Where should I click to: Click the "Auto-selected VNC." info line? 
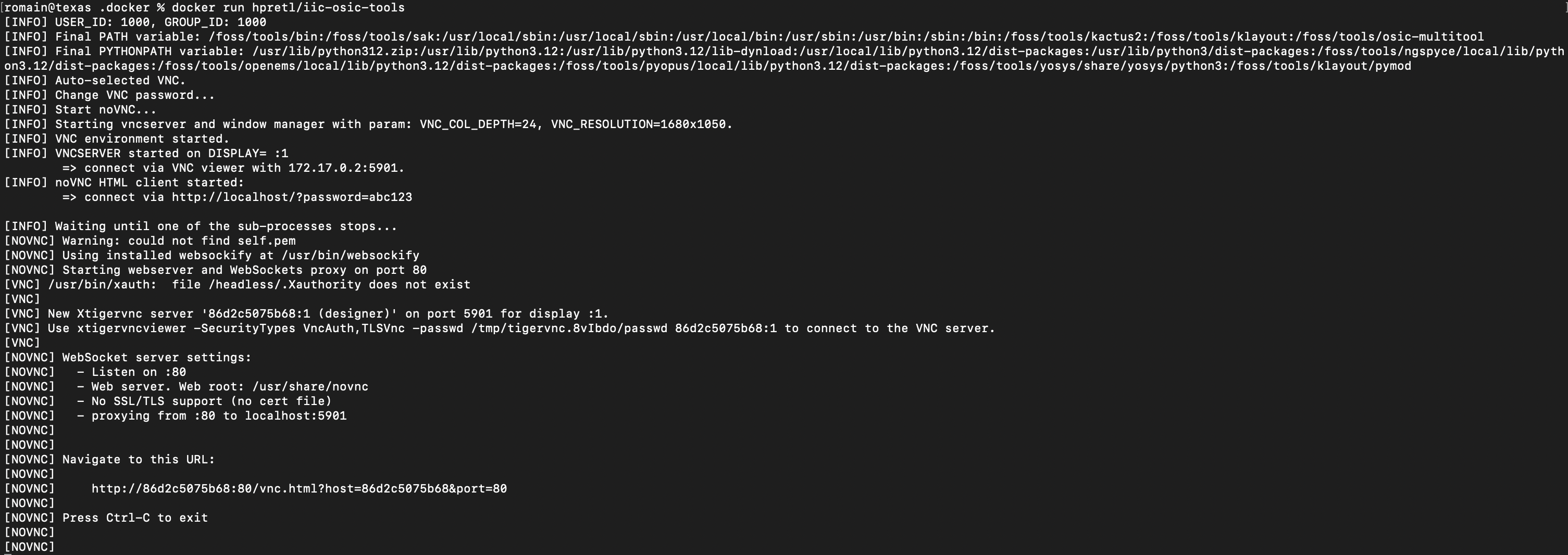click(120, 80)
